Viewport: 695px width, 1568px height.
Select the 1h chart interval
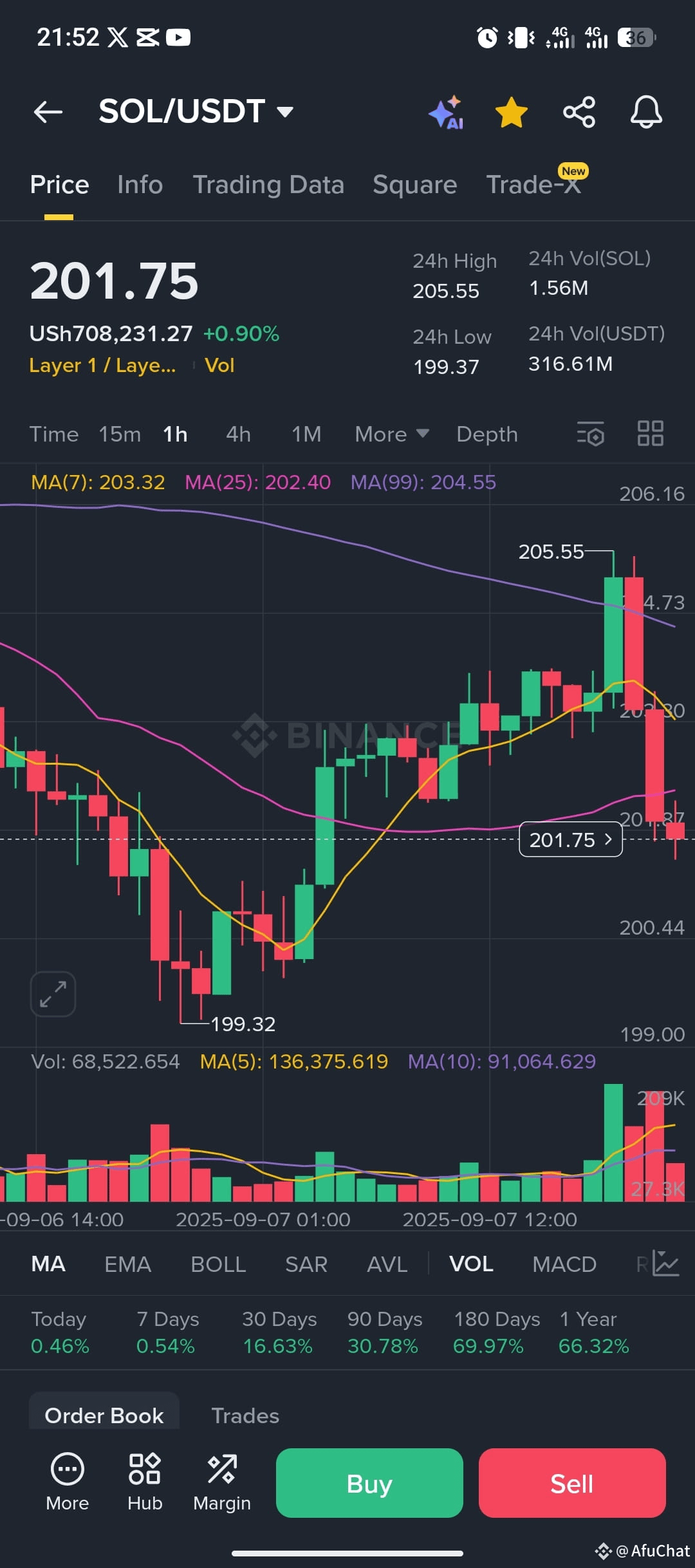coord(175,434)
